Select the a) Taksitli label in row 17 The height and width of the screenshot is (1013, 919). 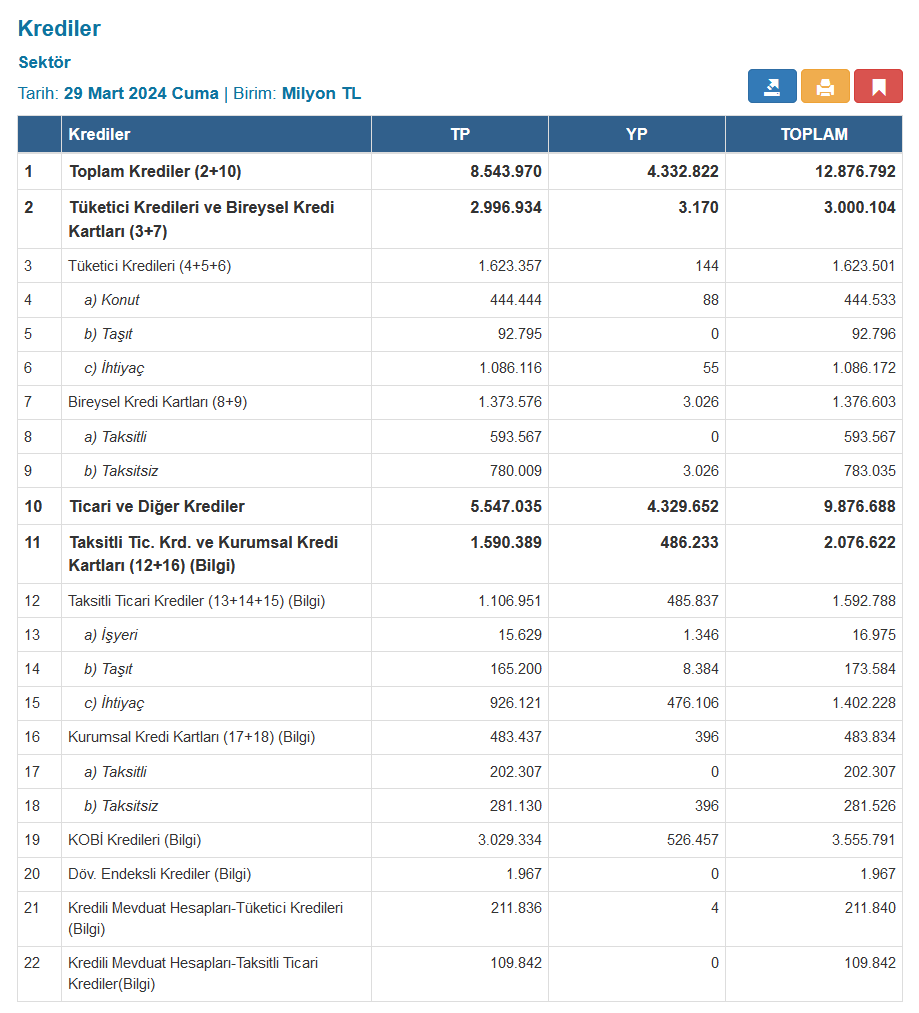[116, 771]
